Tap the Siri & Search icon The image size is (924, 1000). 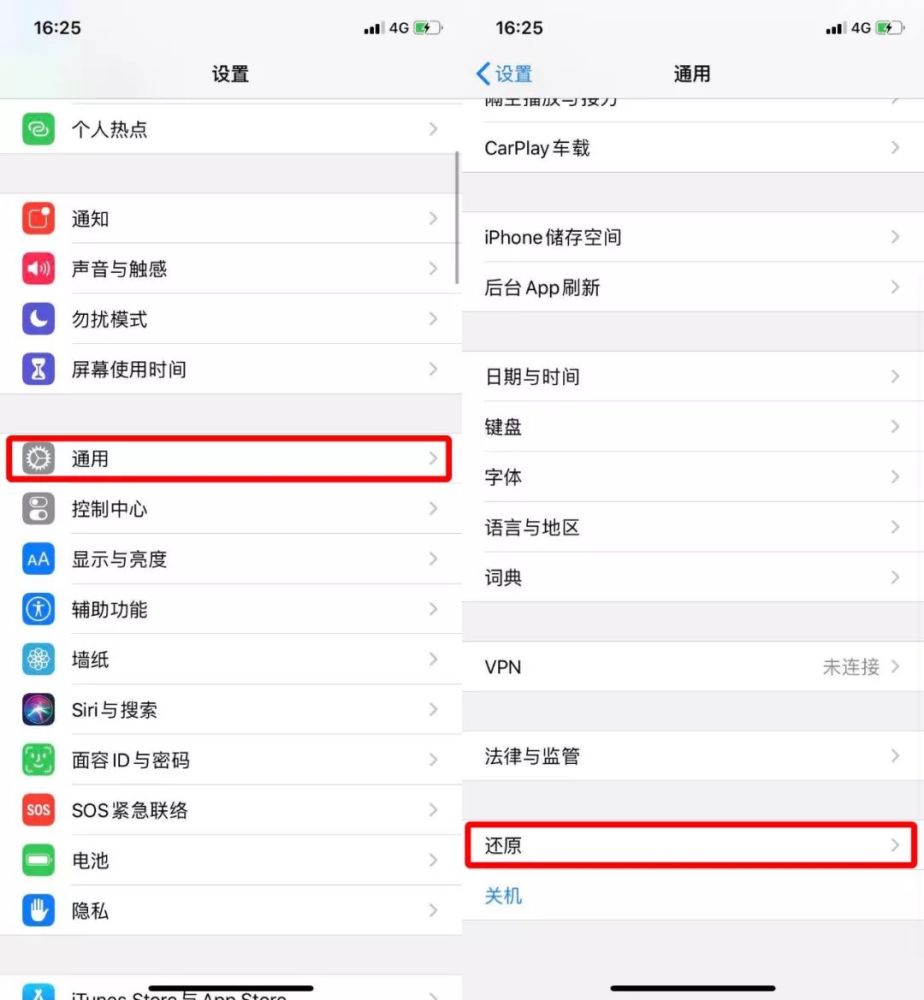38,710
